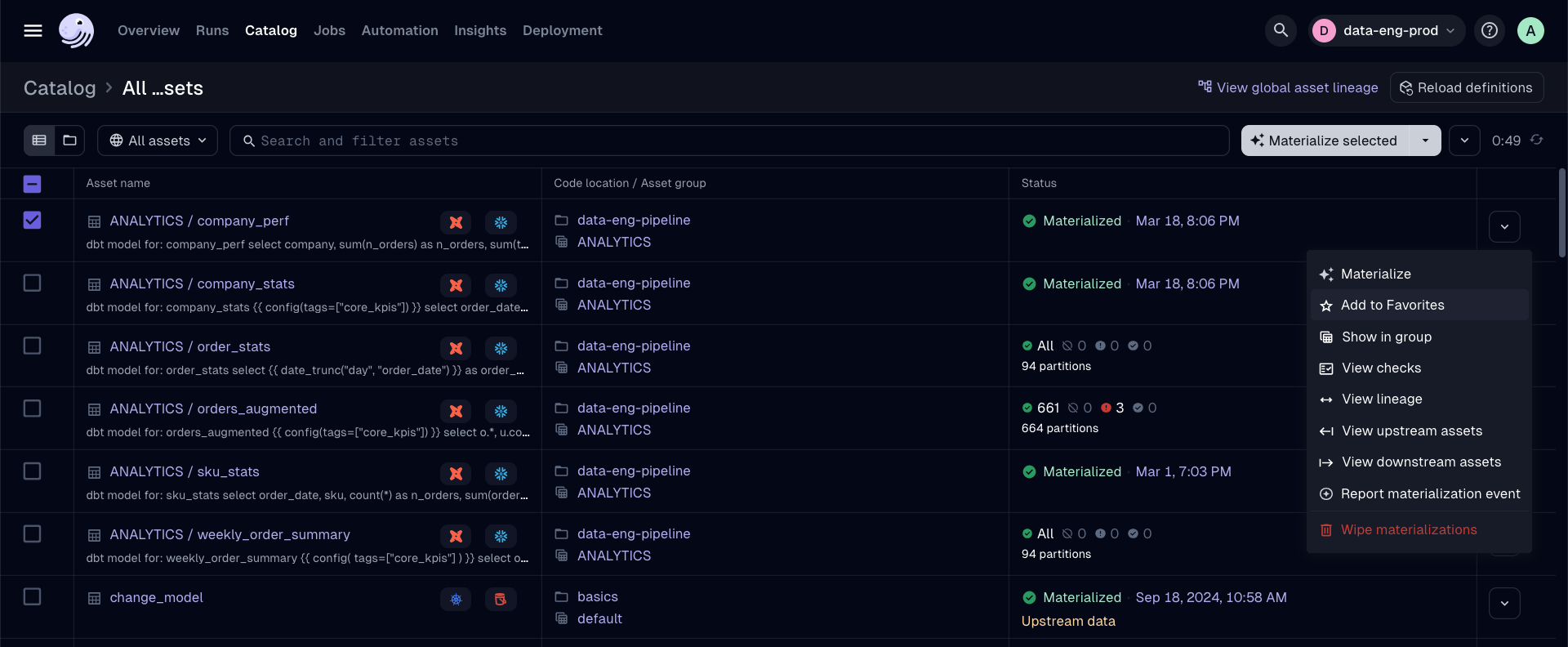The width and height of the screenshot is (1568, 647).
Task: Open the All assets filter dropdown
Action: pyautogui.click(x=158, y=141)
